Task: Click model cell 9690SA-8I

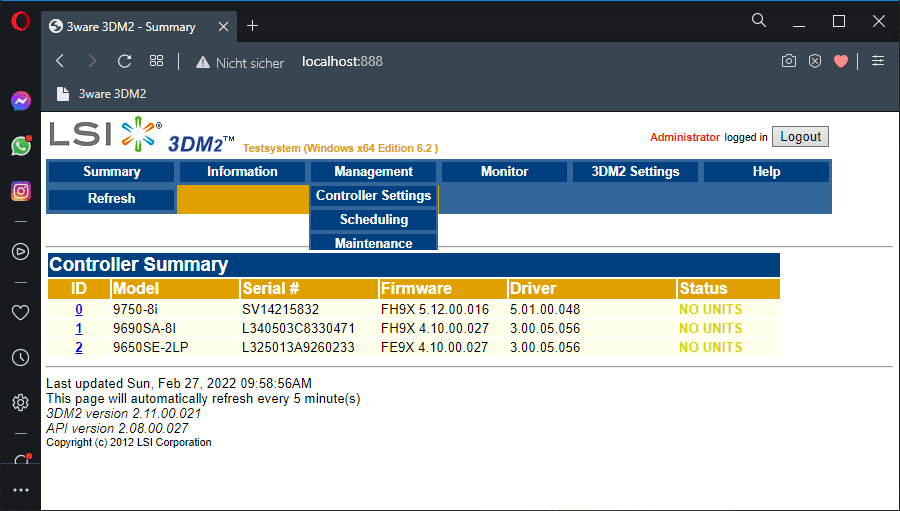Action: tap(145, 328)
